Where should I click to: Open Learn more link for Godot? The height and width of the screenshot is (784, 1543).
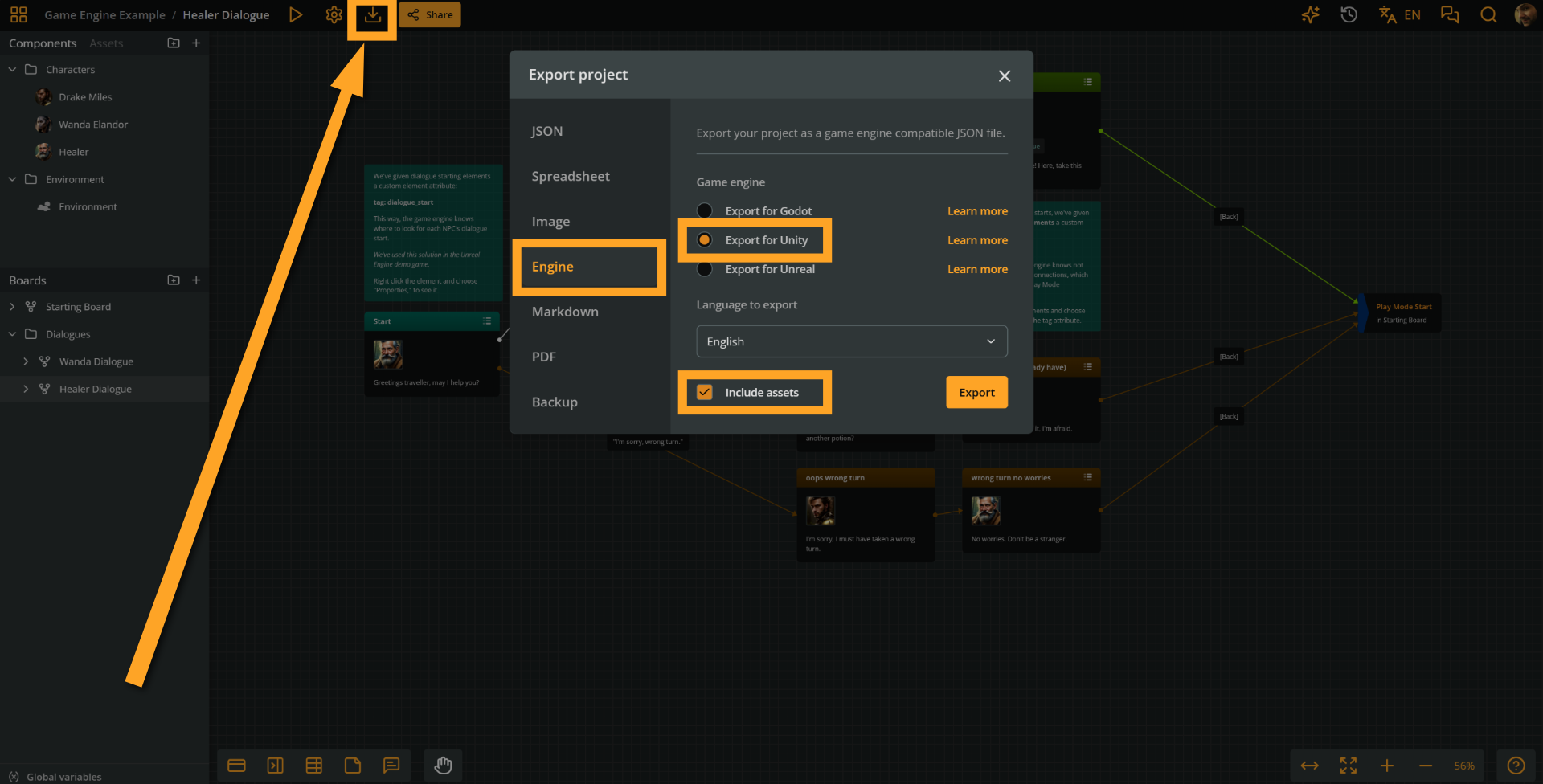pyautogui.click(x=977, y=211)
